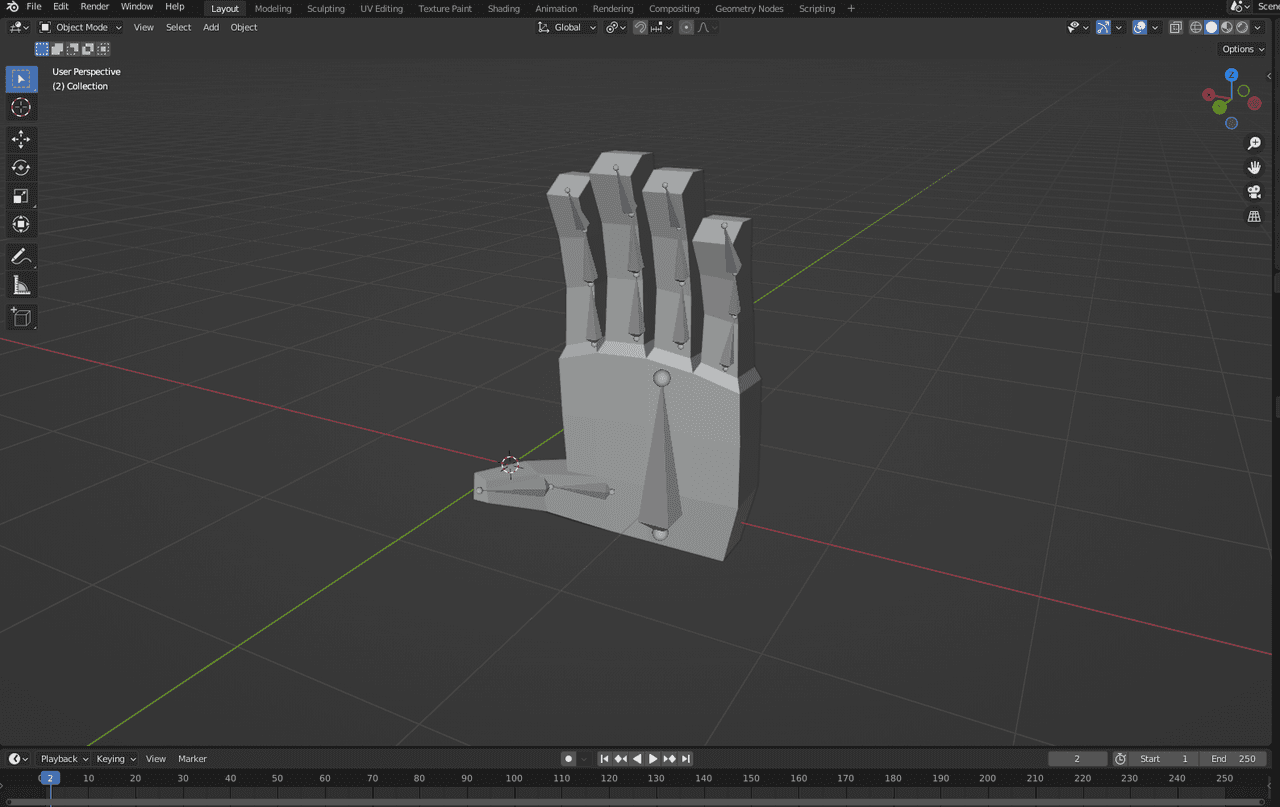Click the End frame field 250
The image size is (1280, 807).
[x=1234, y=759]
